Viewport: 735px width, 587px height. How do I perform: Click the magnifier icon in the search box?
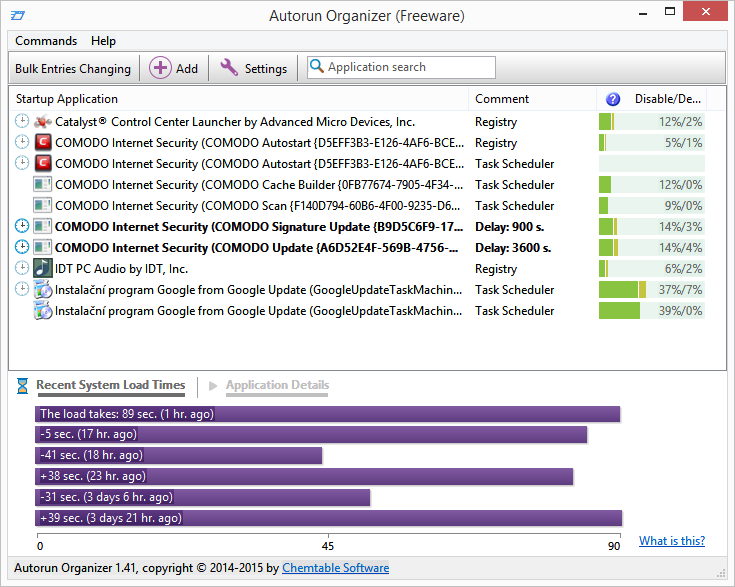coord(317,66)
